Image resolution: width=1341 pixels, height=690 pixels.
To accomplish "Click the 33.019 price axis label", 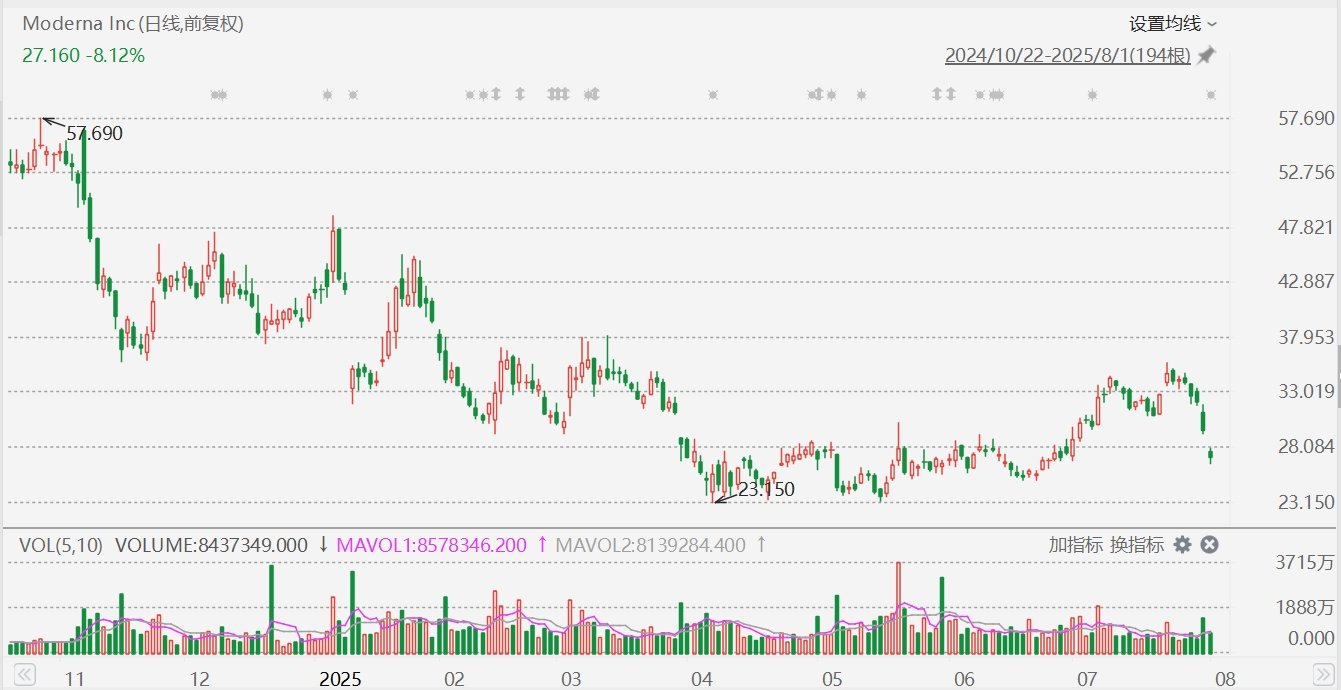I will pyautogui.click(x=1307, y=391).
